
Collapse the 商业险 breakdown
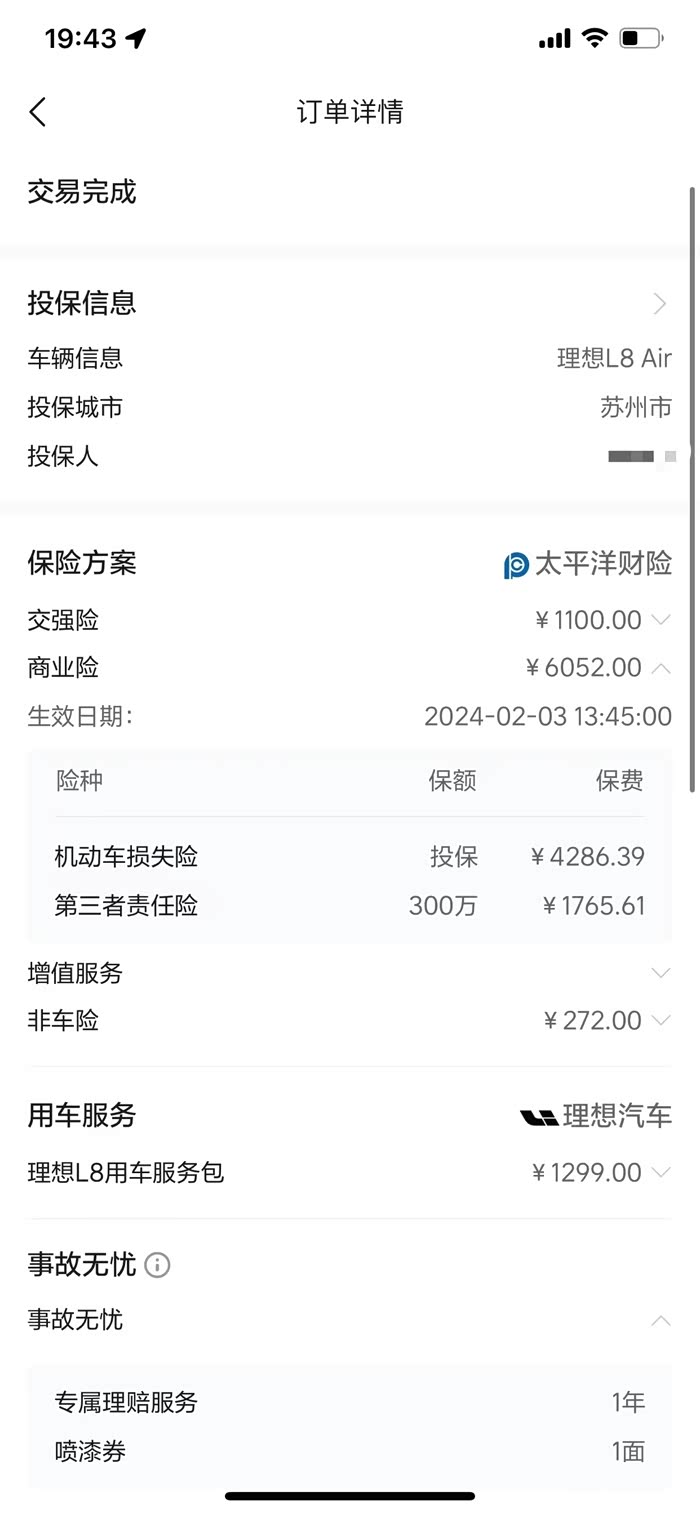click(660, 668)
